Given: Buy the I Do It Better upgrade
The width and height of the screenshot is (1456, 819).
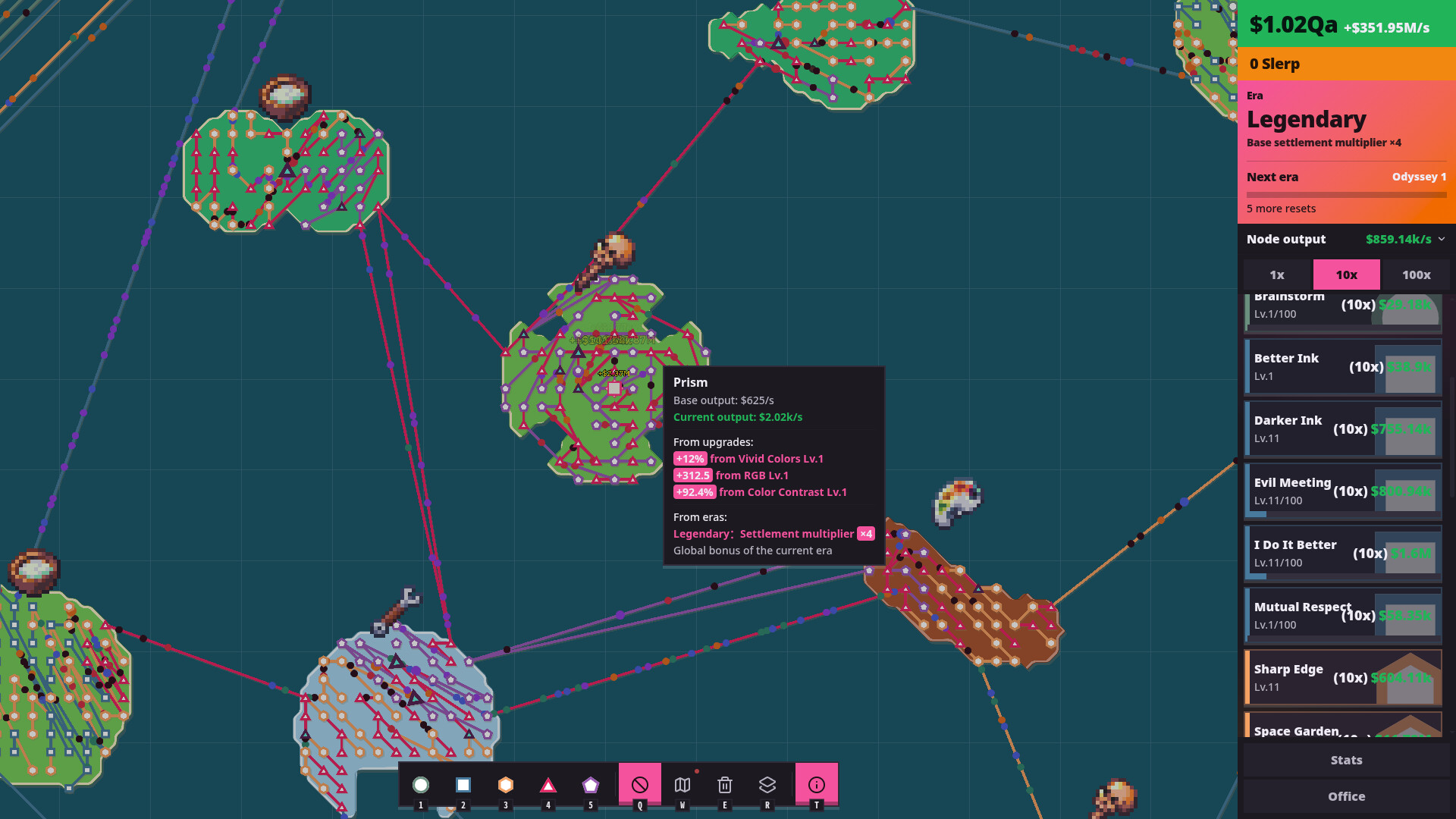Looking at the screenshot, I should (1343, 554).
